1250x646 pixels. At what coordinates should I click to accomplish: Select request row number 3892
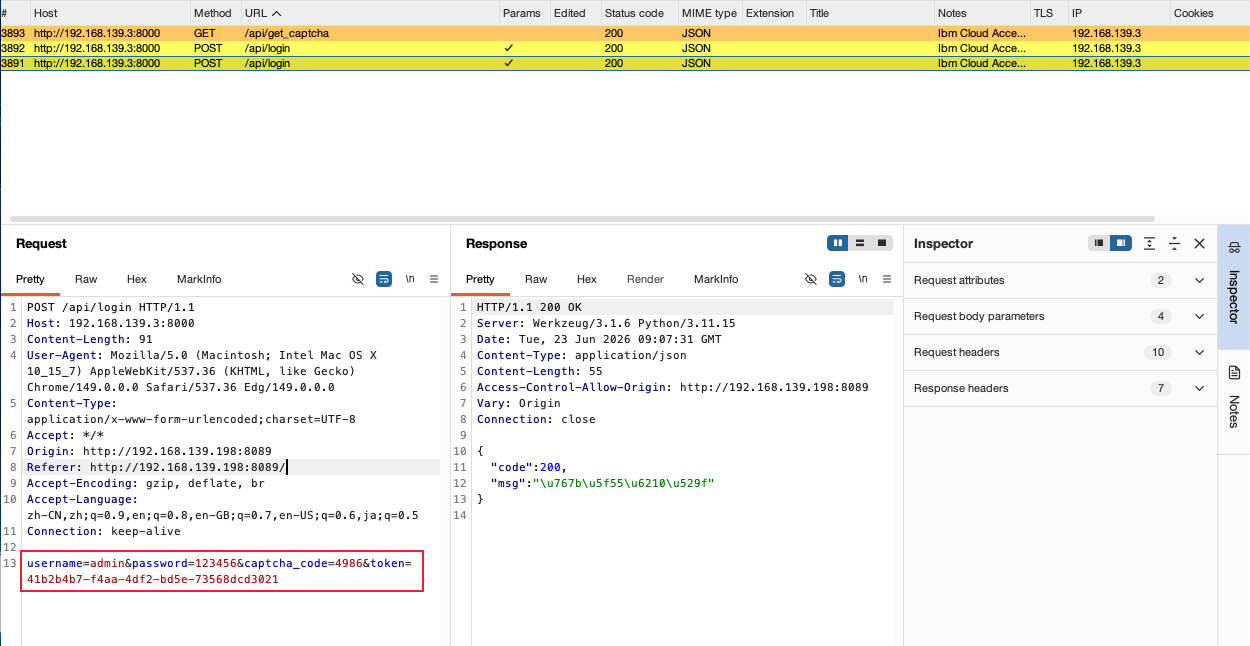pyautogui.click(x=625, y=48)
